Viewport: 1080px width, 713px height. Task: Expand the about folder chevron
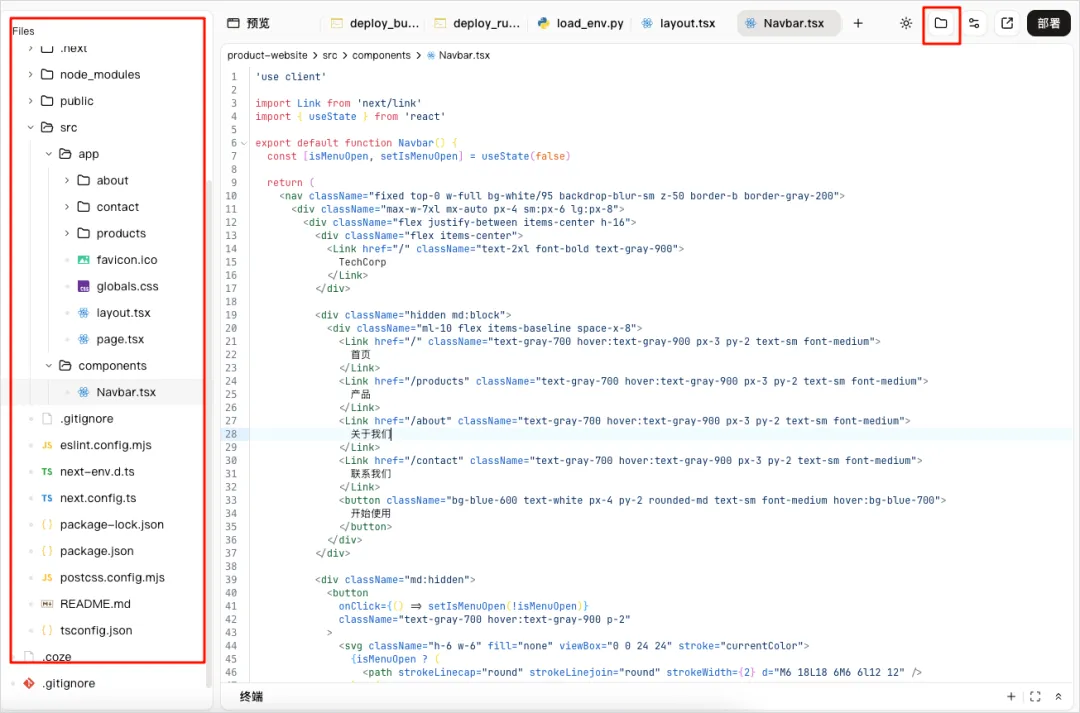coord(67,180)
